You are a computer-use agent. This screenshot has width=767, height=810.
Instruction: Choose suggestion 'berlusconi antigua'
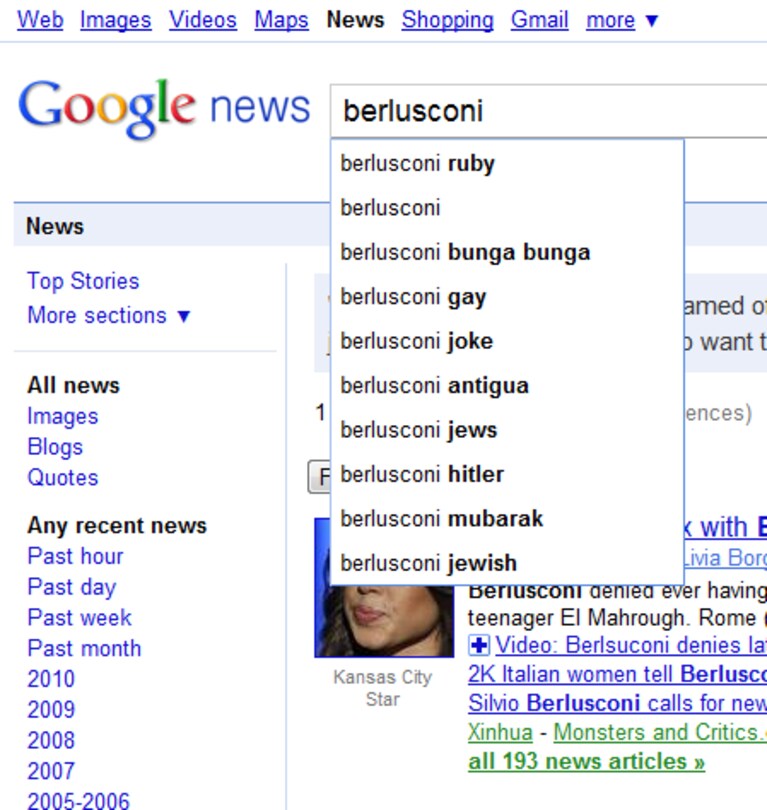(x=507, y=386)
